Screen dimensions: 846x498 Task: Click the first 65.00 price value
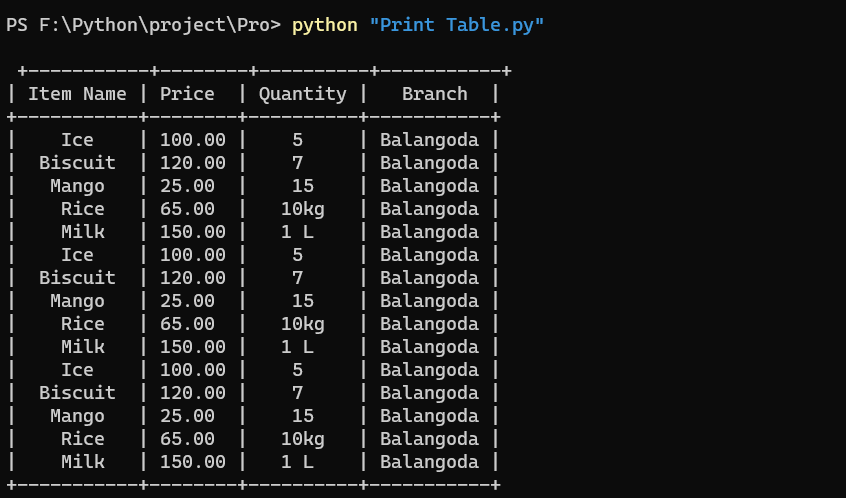(x=187, y=209)
